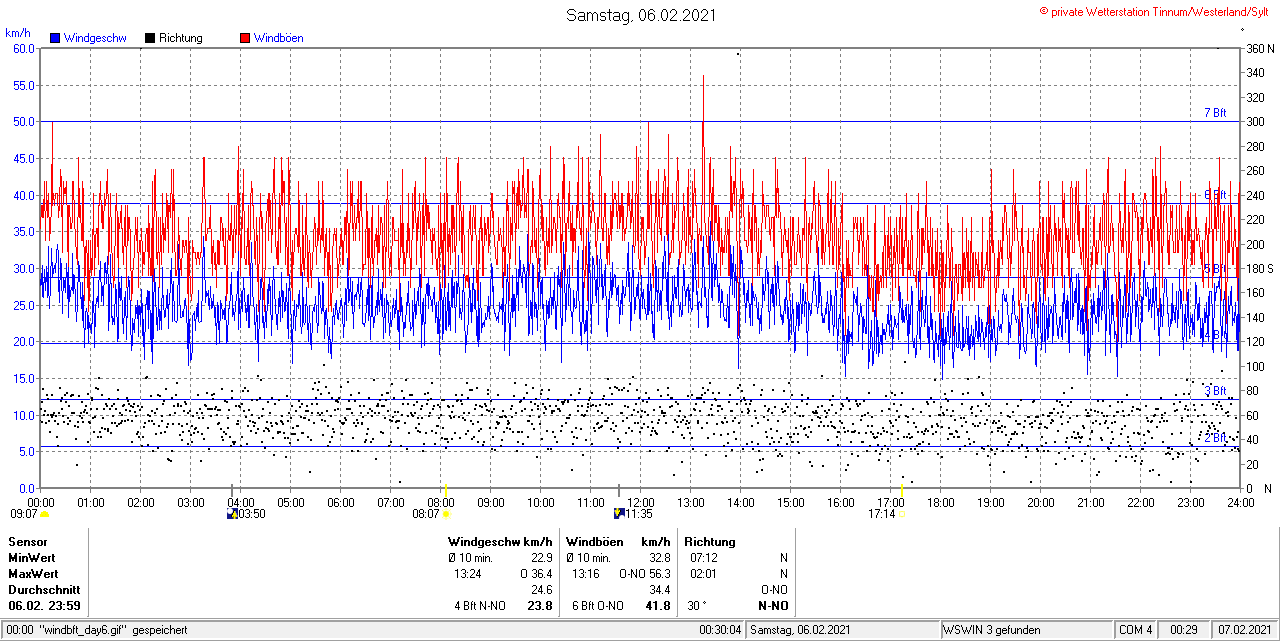Click the maximum gust value O-NO 56.3
1280x641 pixels.
pos(645,574)
